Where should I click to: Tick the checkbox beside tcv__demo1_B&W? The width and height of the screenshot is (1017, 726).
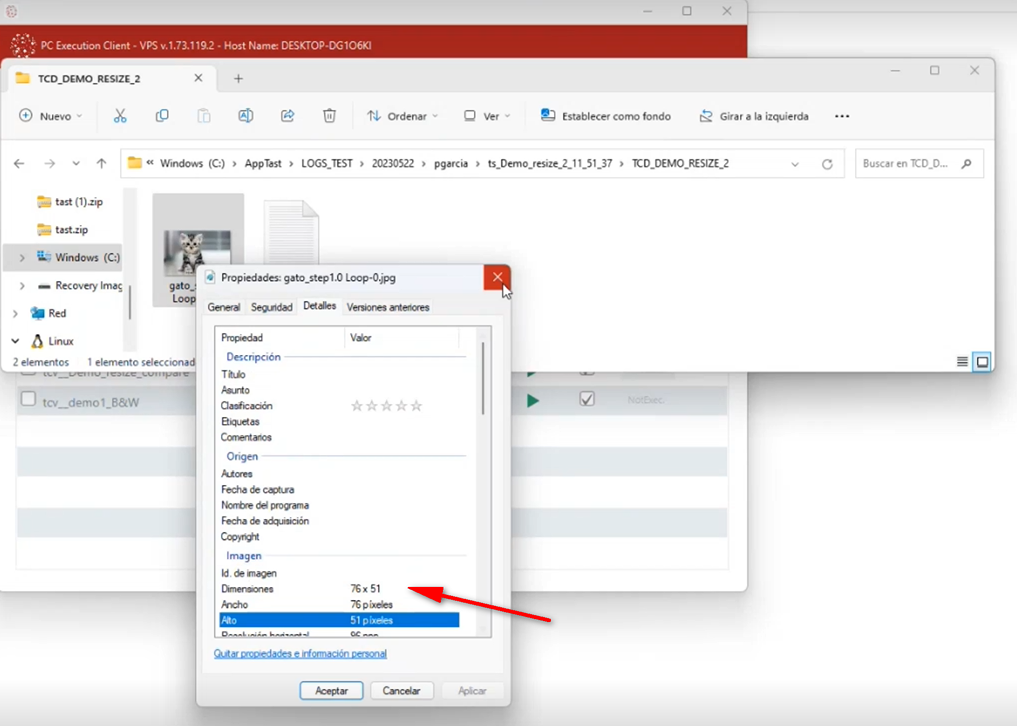point(29,400)
